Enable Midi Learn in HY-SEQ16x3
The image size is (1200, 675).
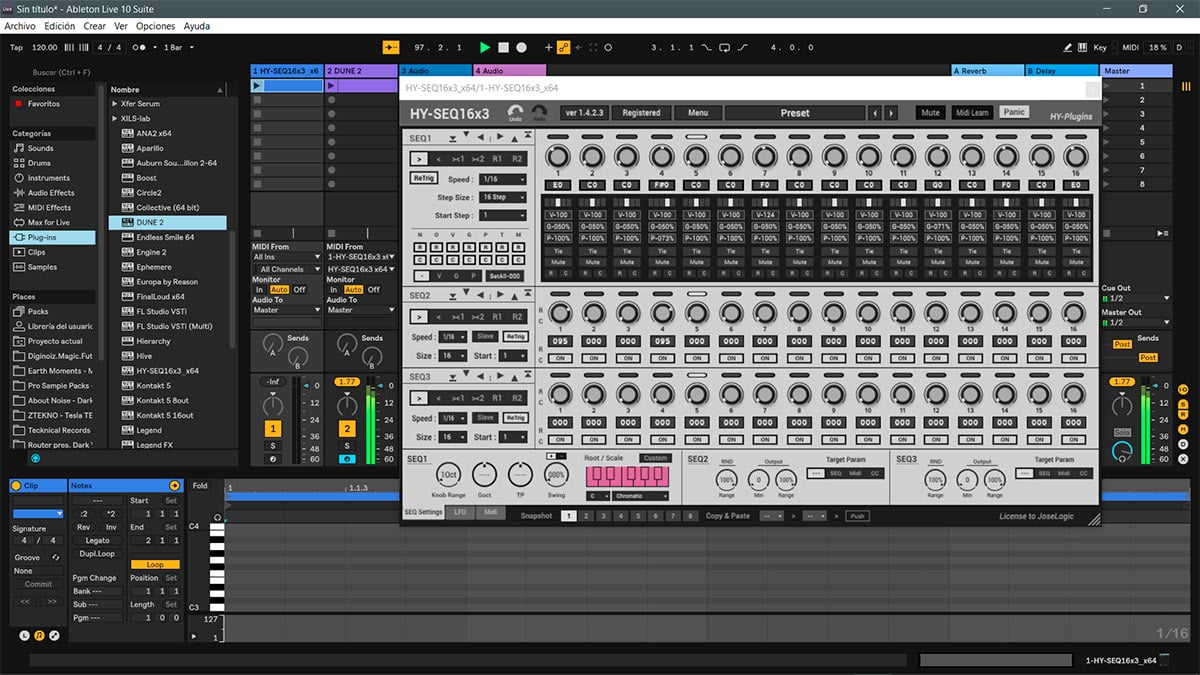971,113
